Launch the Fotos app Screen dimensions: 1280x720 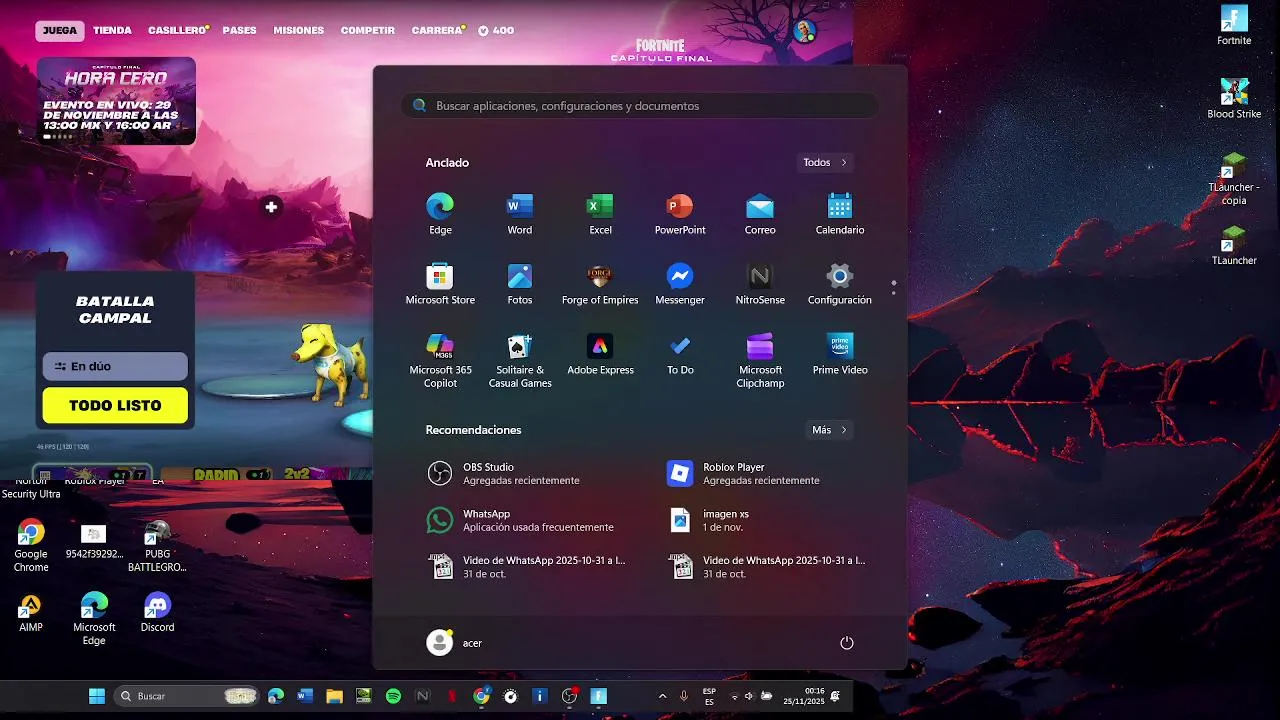520,284
